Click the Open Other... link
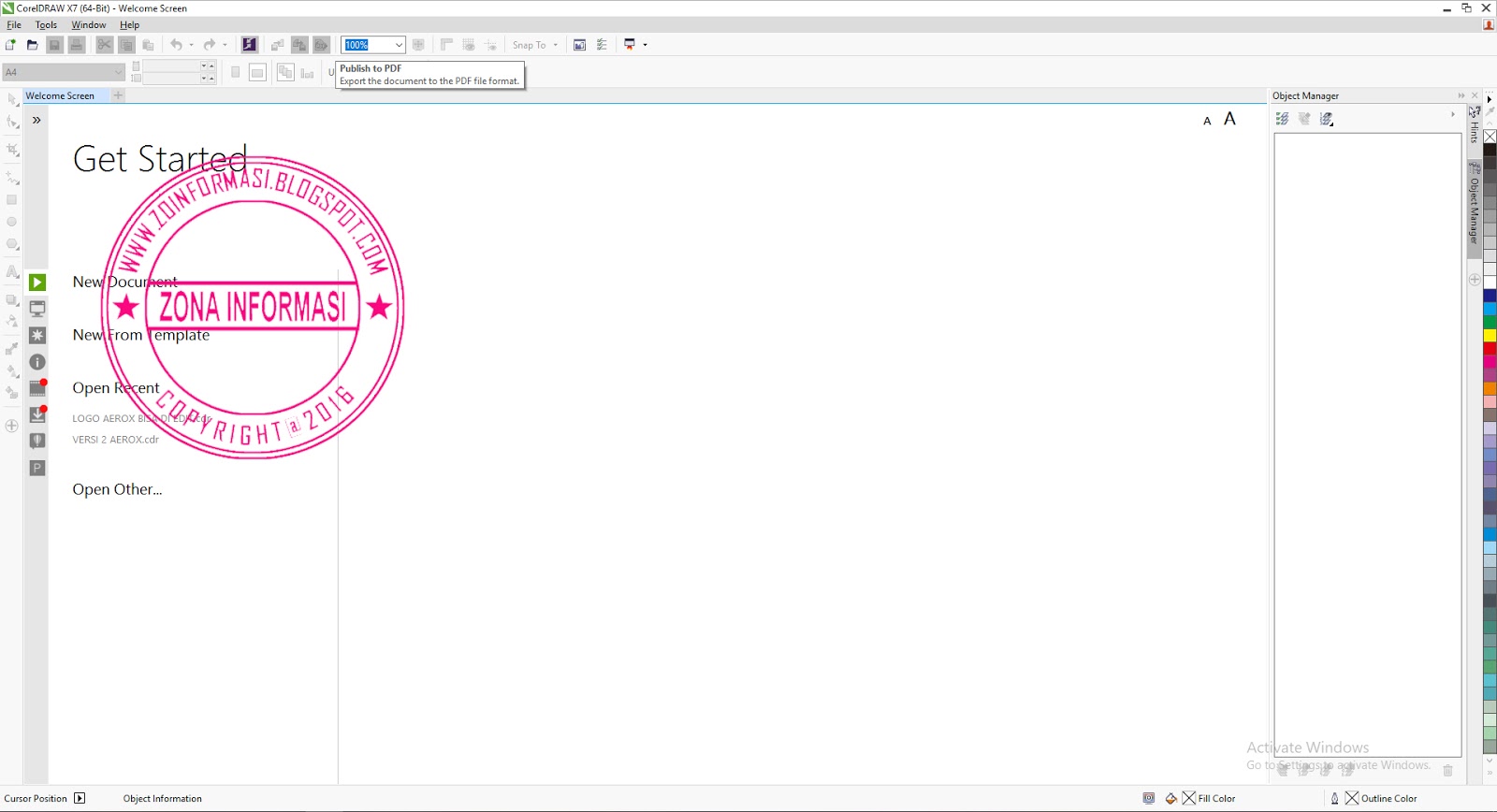1497x812 pixels. [117, 489]
